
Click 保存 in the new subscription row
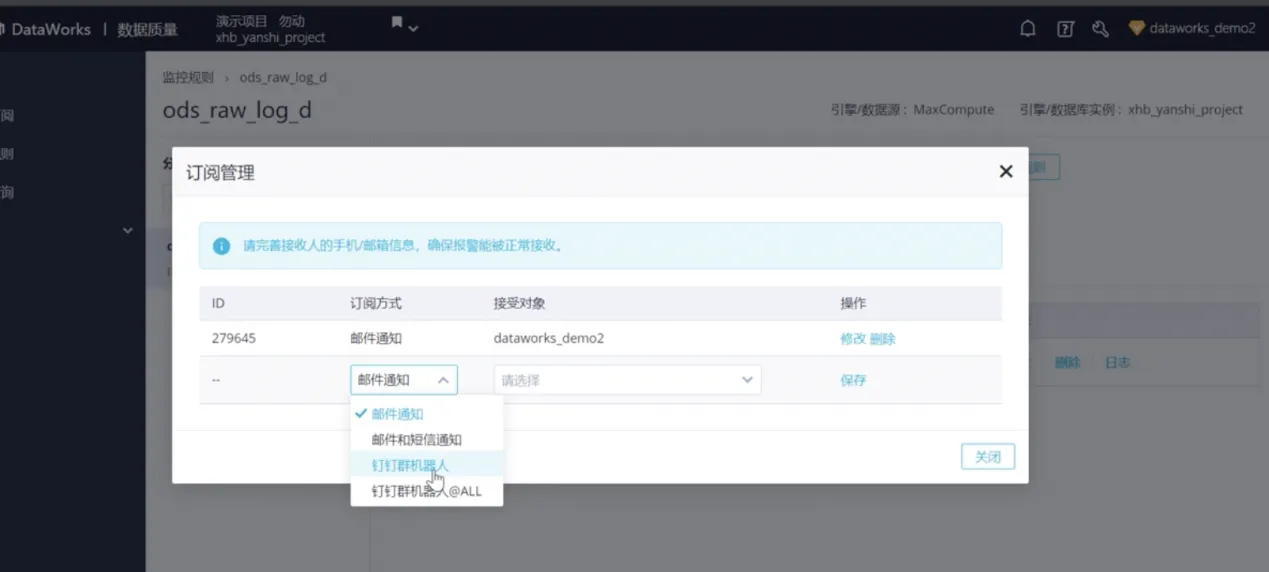pyautogui.click(x=853, y=380)
